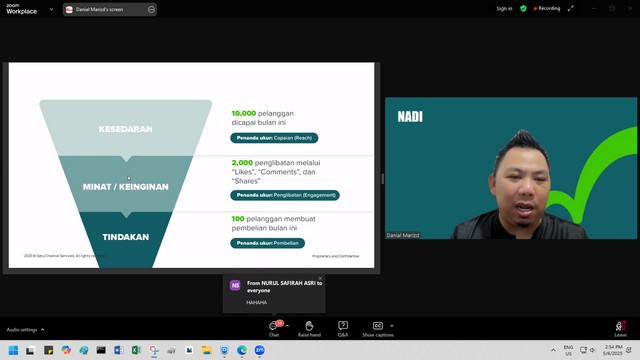640x360 pixels.
Task: Open the Zoom Workplace dropdown menu
Action: click(51, 9)
